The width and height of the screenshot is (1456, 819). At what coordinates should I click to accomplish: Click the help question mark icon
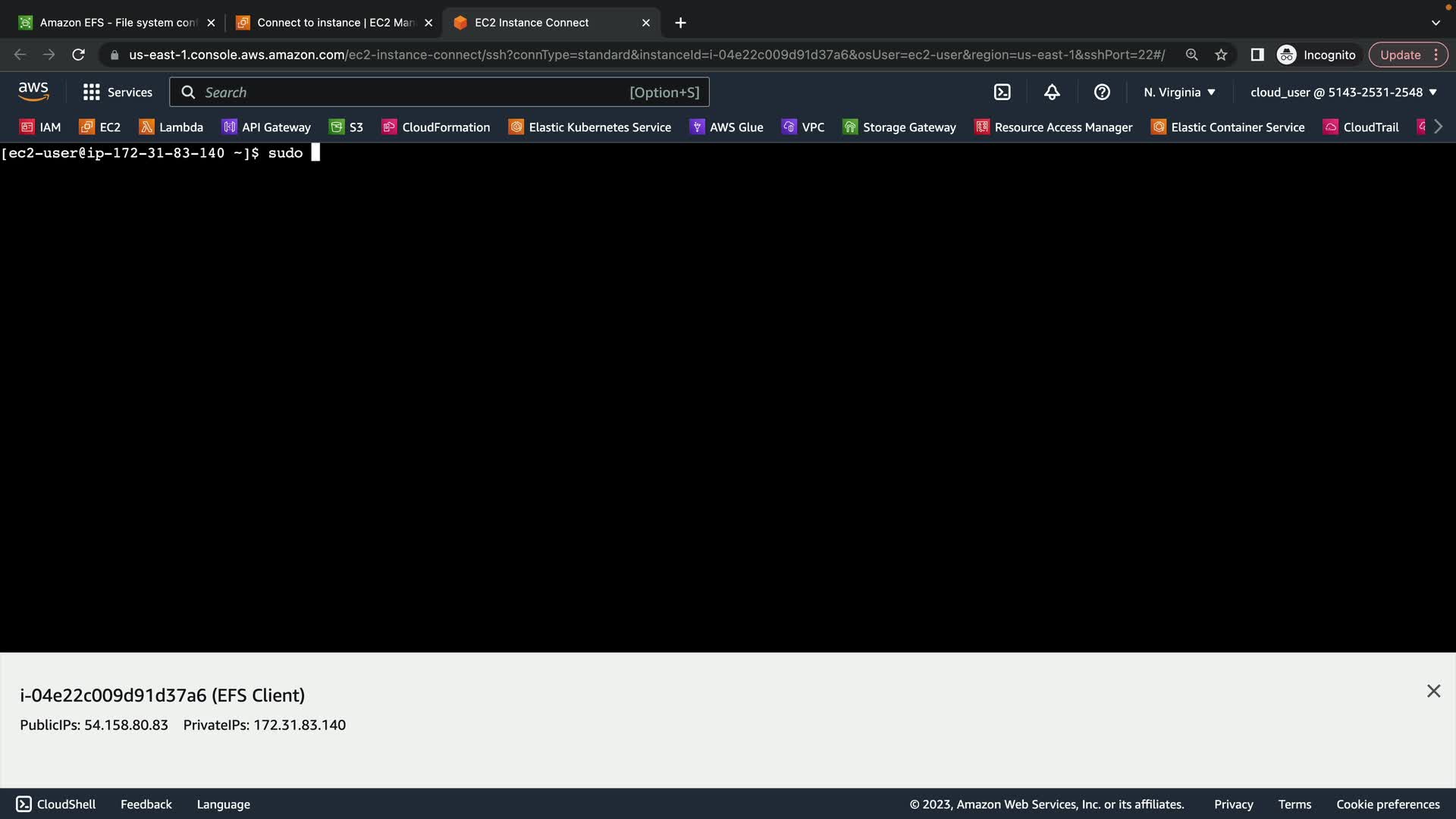[1102, 93]
